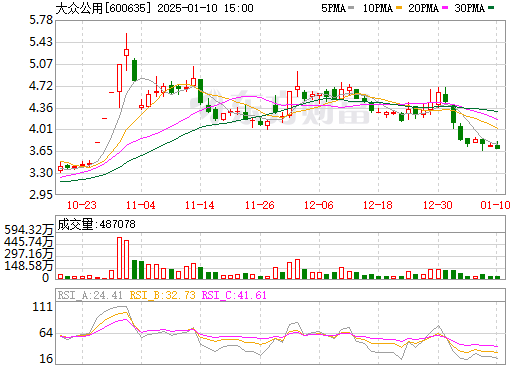Screen dimensions: 520x365
Task: Click the 16 RSI axis label
Action: click(x=46, y=359)
